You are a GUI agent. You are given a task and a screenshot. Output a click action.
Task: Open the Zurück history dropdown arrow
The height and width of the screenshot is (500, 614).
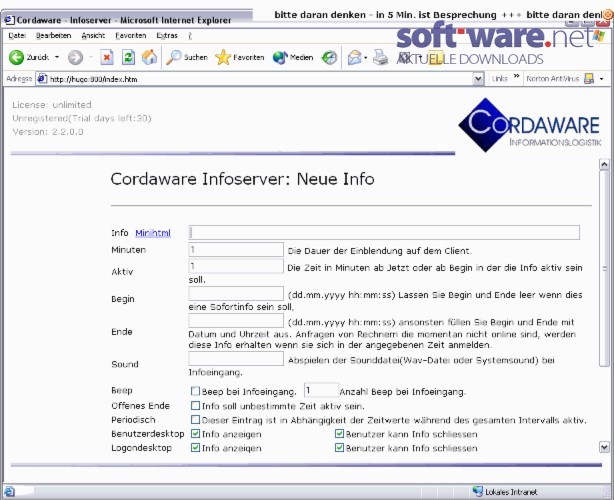point(57,57)
